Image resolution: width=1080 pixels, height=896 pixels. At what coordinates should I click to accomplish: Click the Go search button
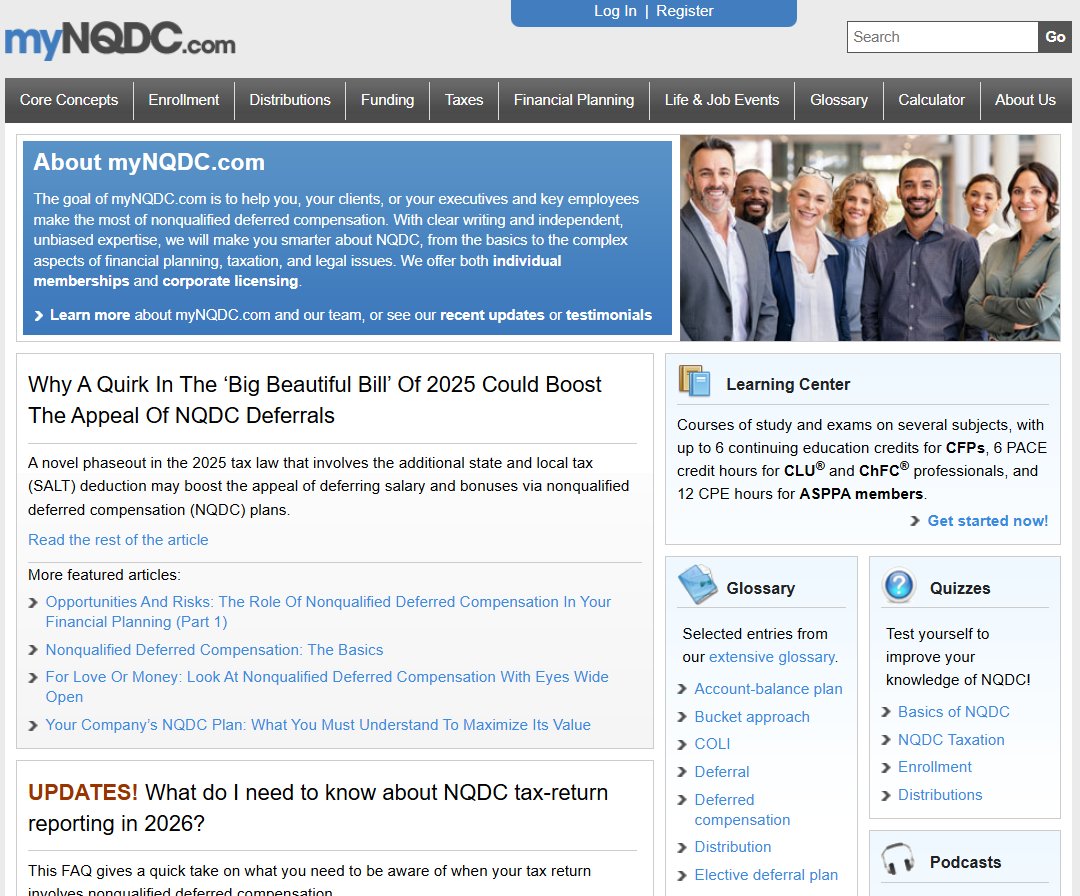(1055, 37)
